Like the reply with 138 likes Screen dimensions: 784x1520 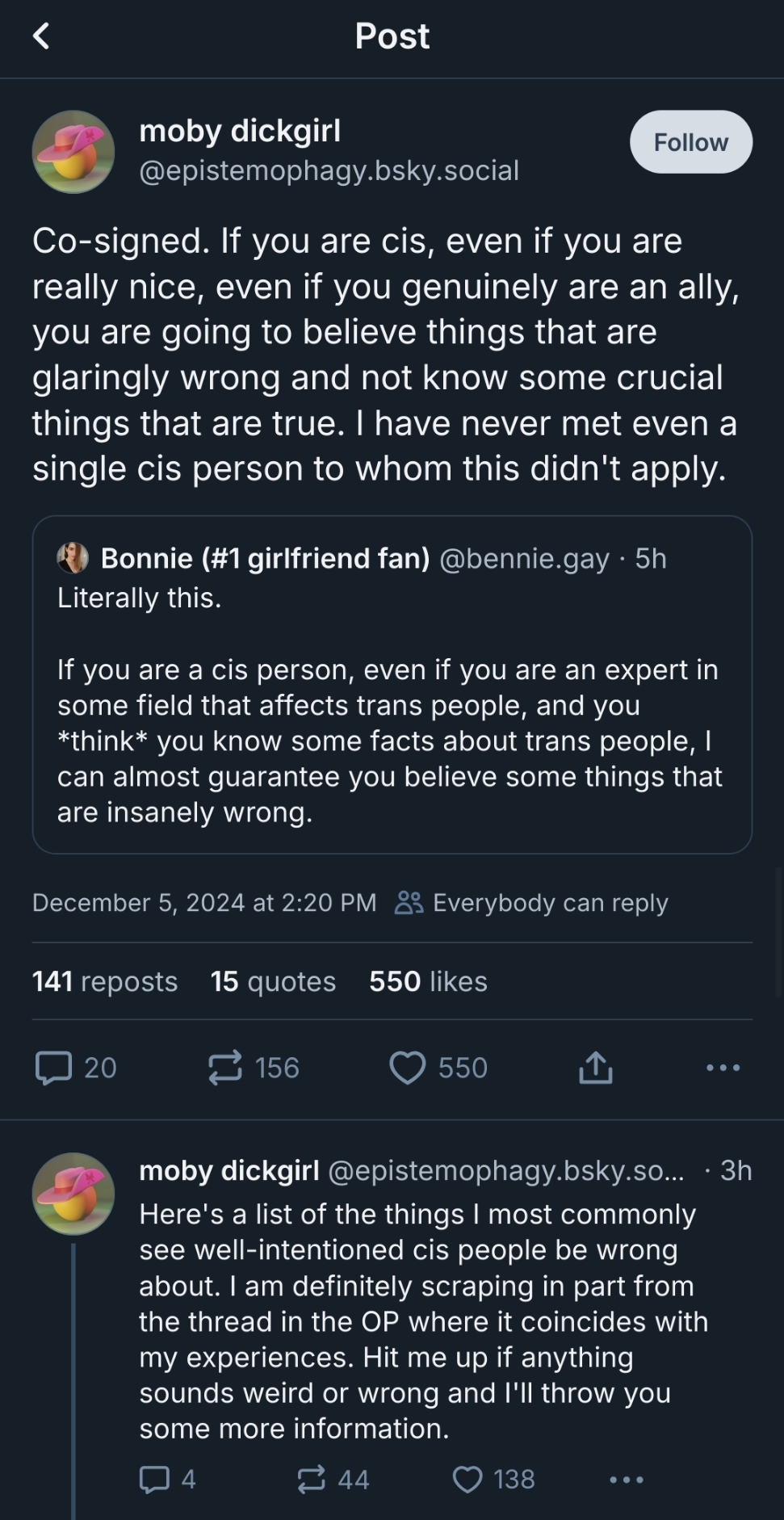click(467, 1479)
